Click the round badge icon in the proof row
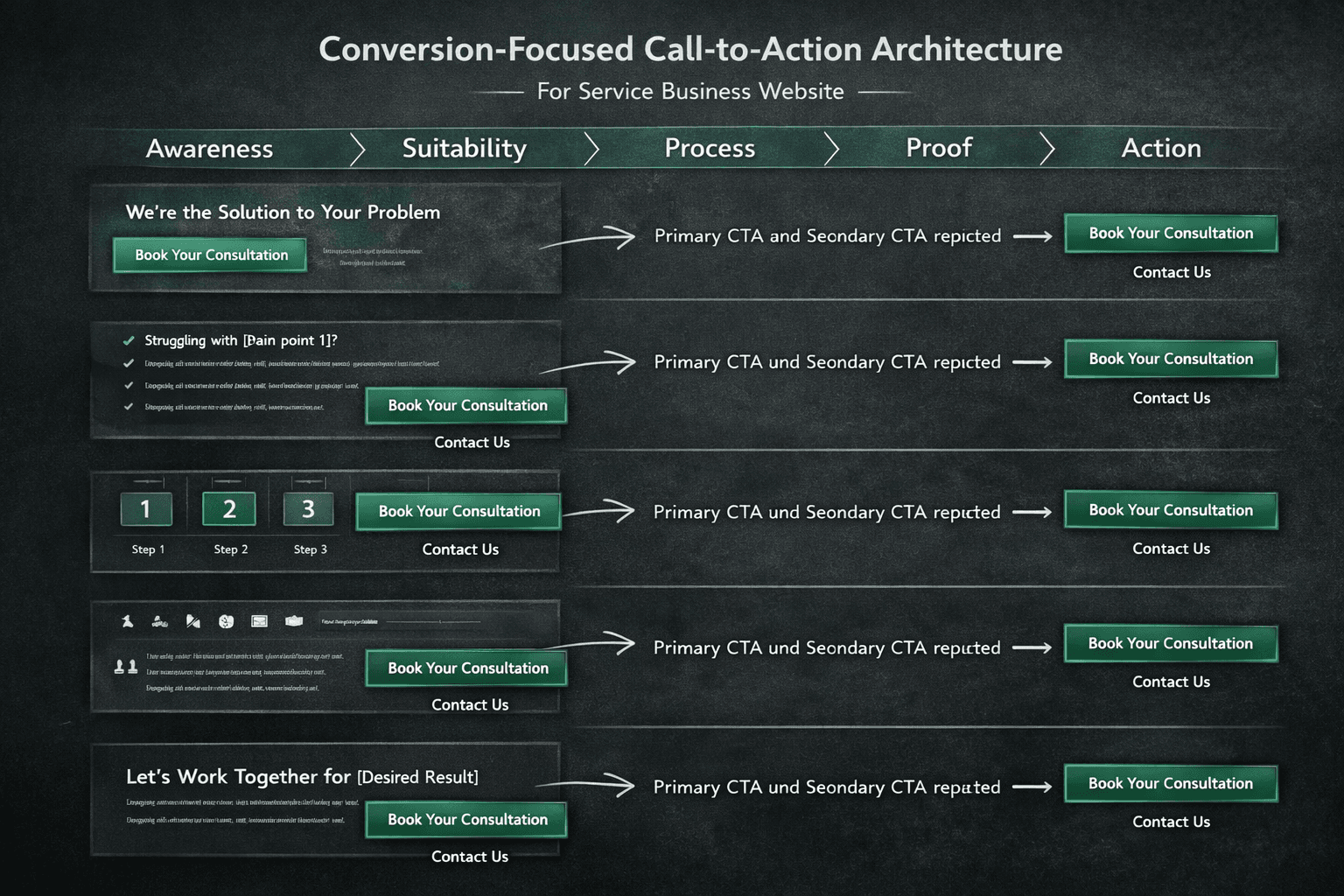Image resolution: width=1344 pixels, height=896 pixels. 227,621
